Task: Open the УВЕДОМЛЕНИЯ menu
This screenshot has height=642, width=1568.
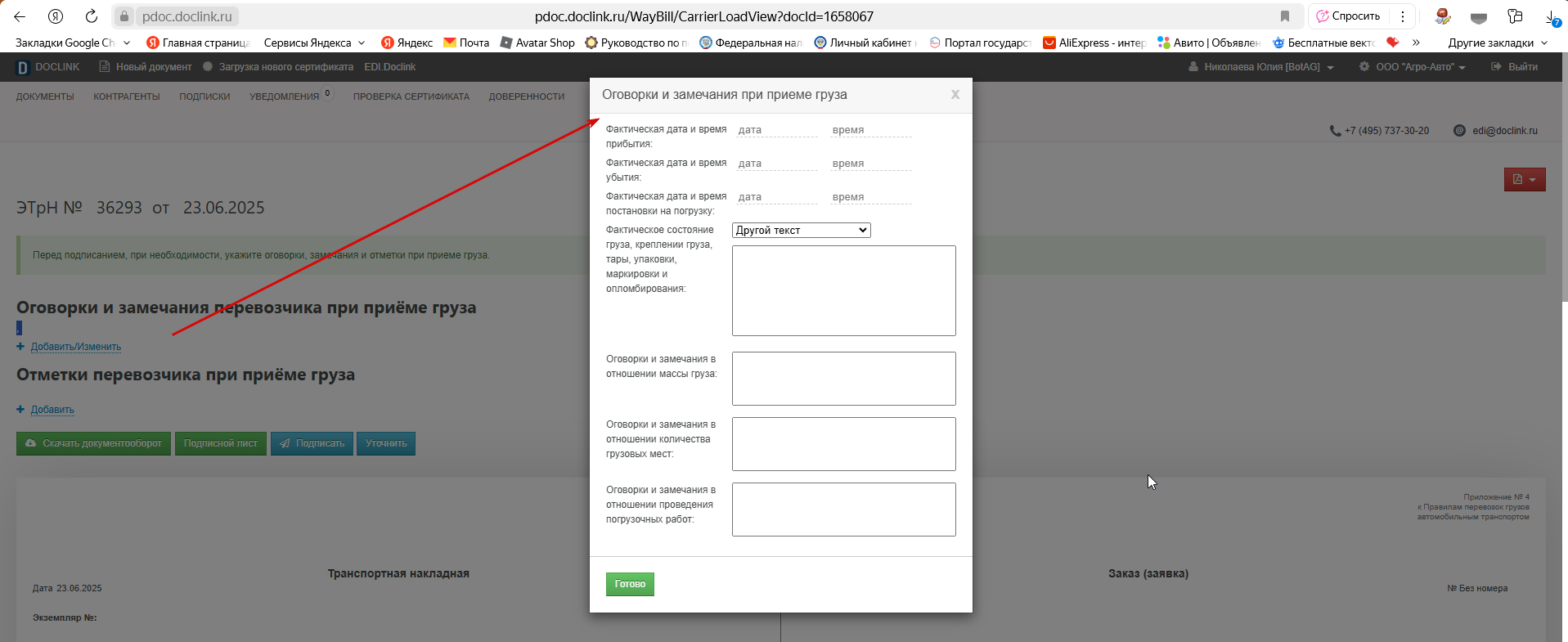Action: [285, 97]
